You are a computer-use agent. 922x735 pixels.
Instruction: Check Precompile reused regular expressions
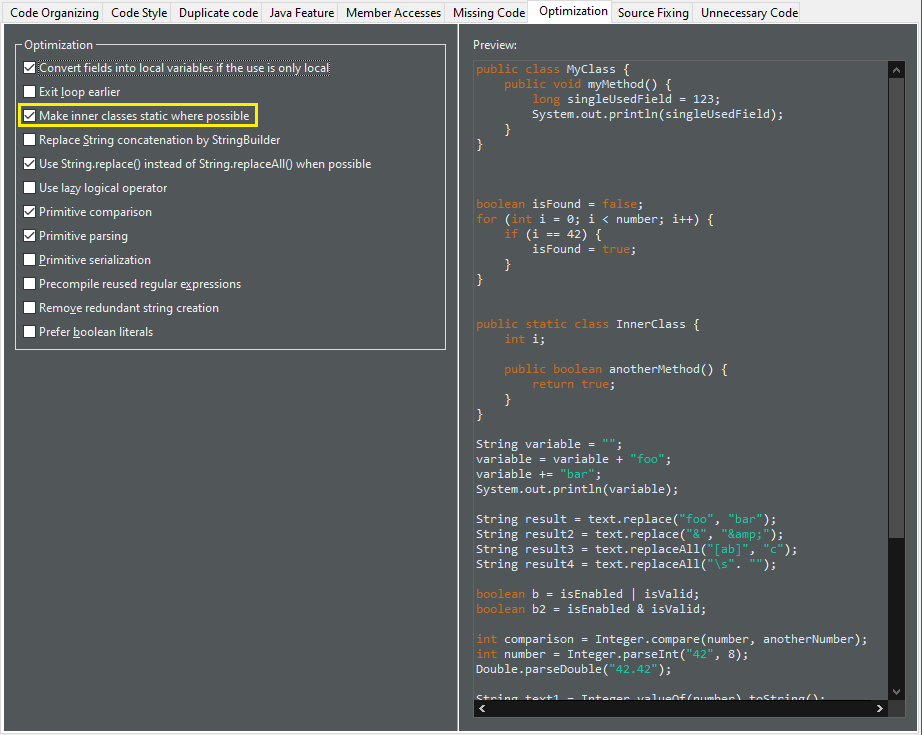pyautogui.click(x=29, y=284)
